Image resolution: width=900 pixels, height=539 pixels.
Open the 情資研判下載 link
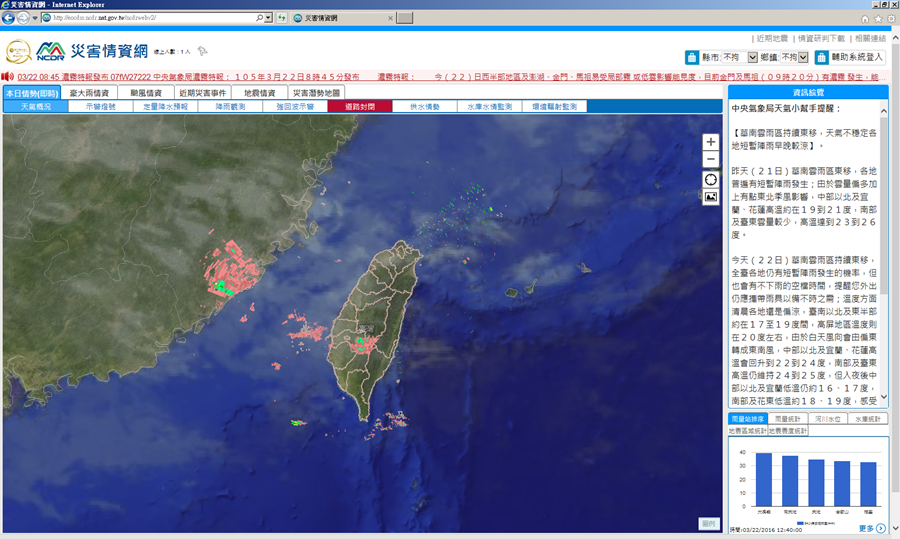(x=821, y=38)
